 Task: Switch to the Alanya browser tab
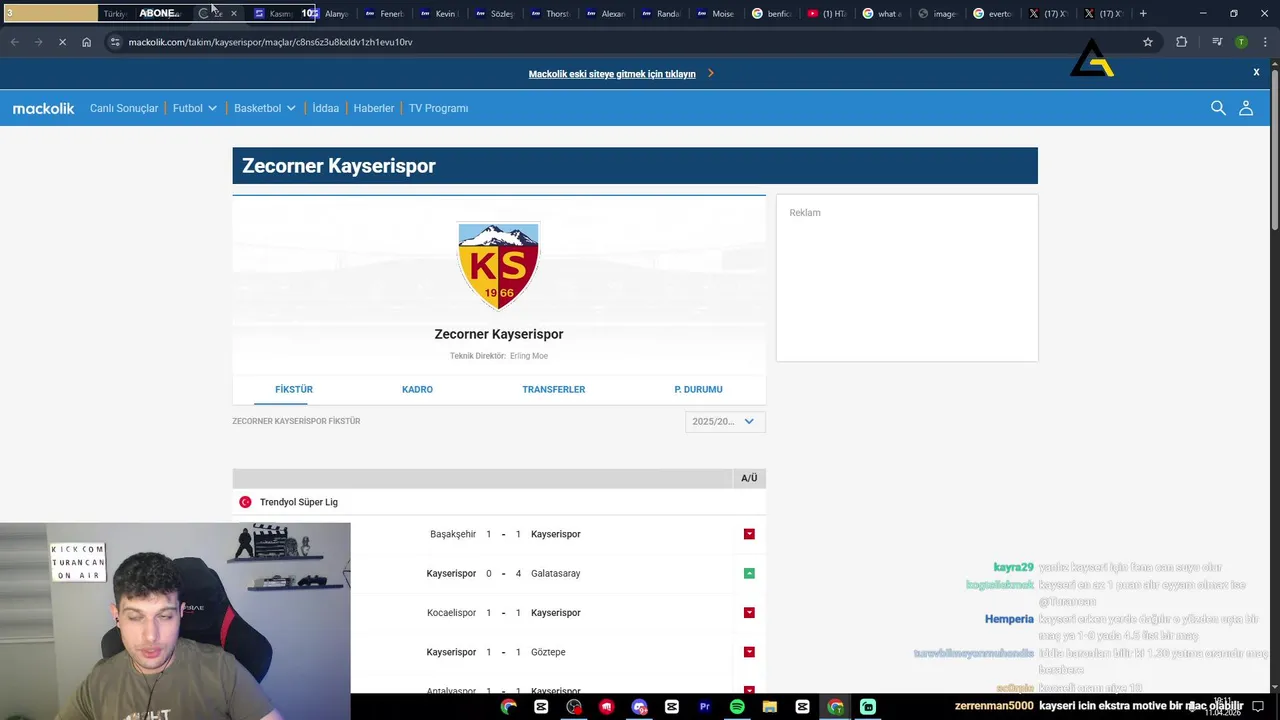pos(329,14)
